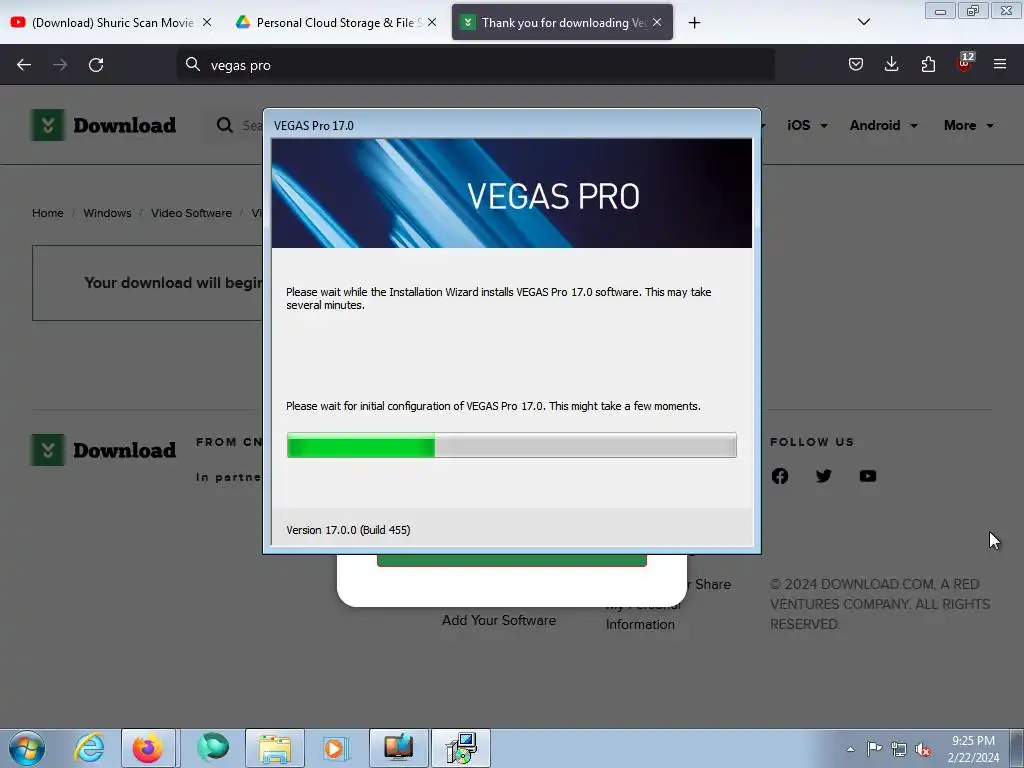Close the Shuric Scan Movie tab

pyautogui.click(x=206, y=22)
